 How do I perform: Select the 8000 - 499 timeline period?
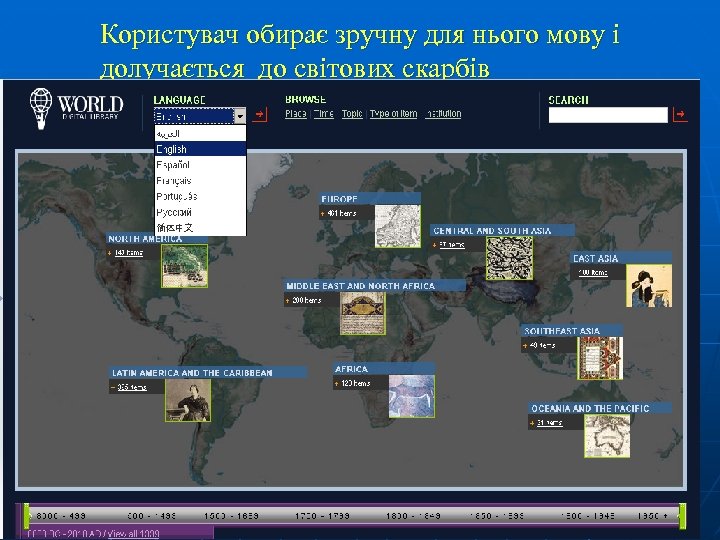(61, 516)
